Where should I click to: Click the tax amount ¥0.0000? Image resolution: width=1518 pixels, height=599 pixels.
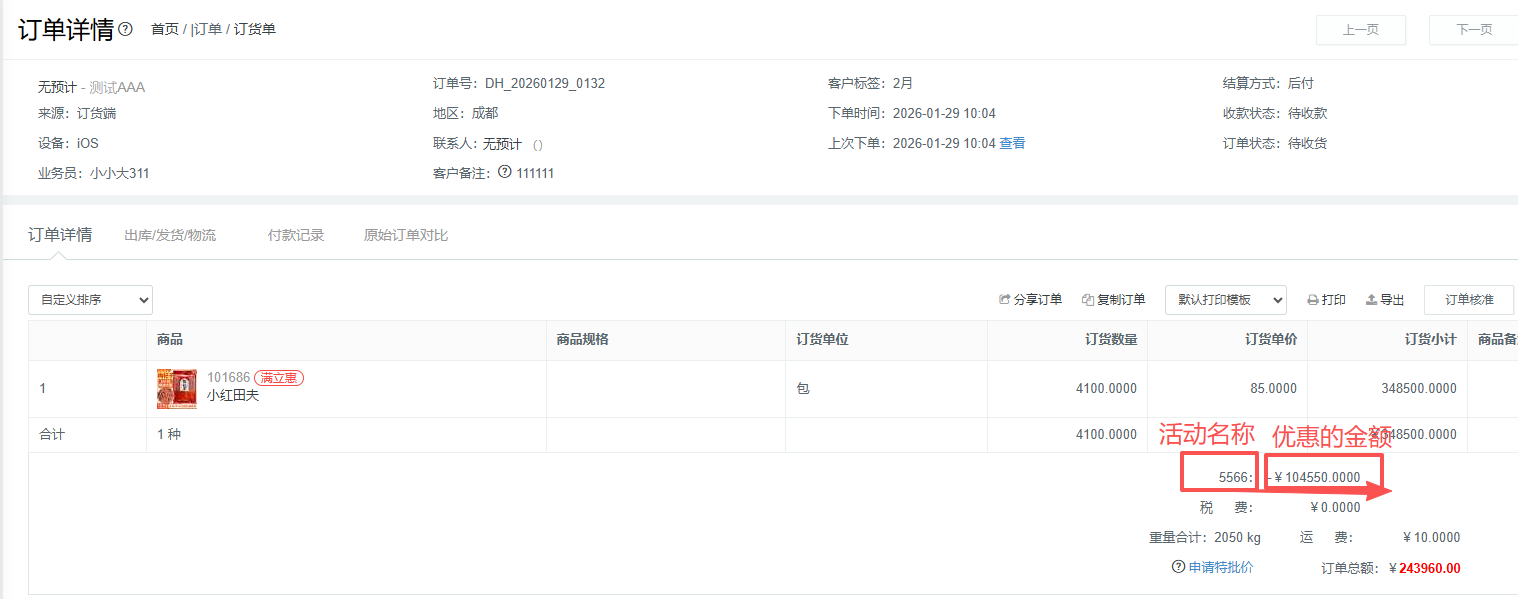(x=1335, y=507)
